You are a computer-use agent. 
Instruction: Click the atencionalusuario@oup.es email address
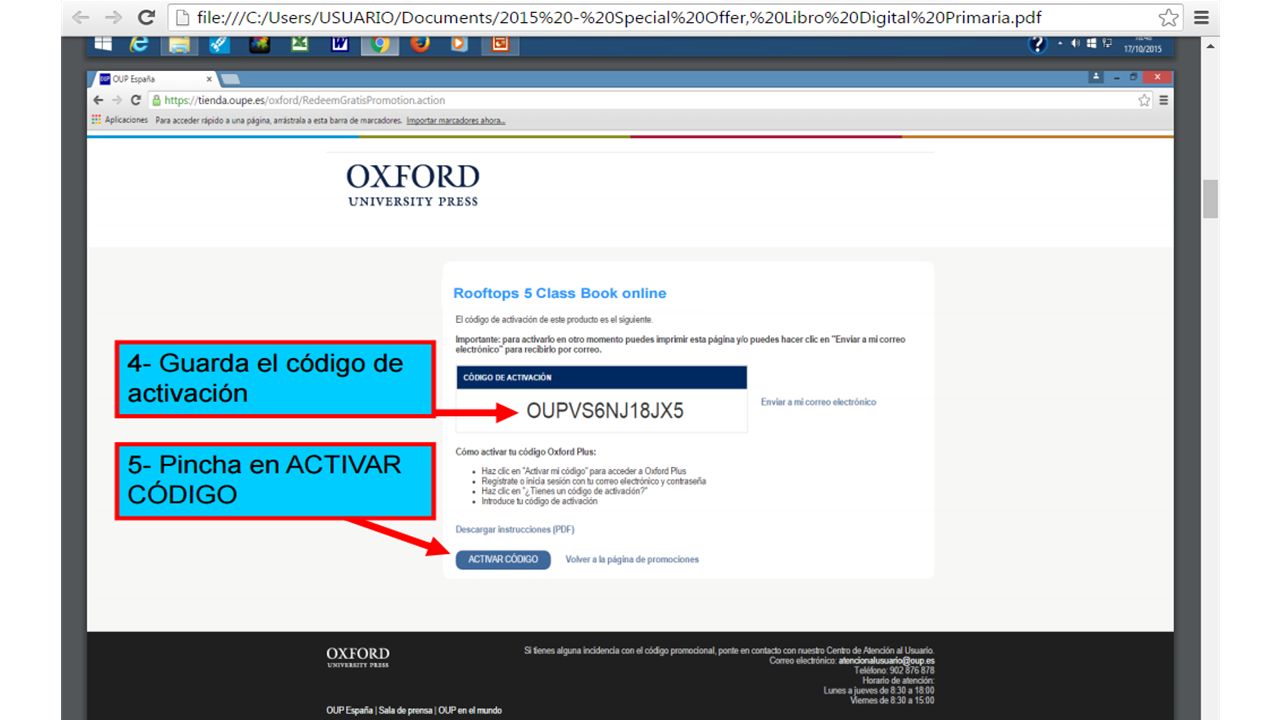[x=886, y=661]
